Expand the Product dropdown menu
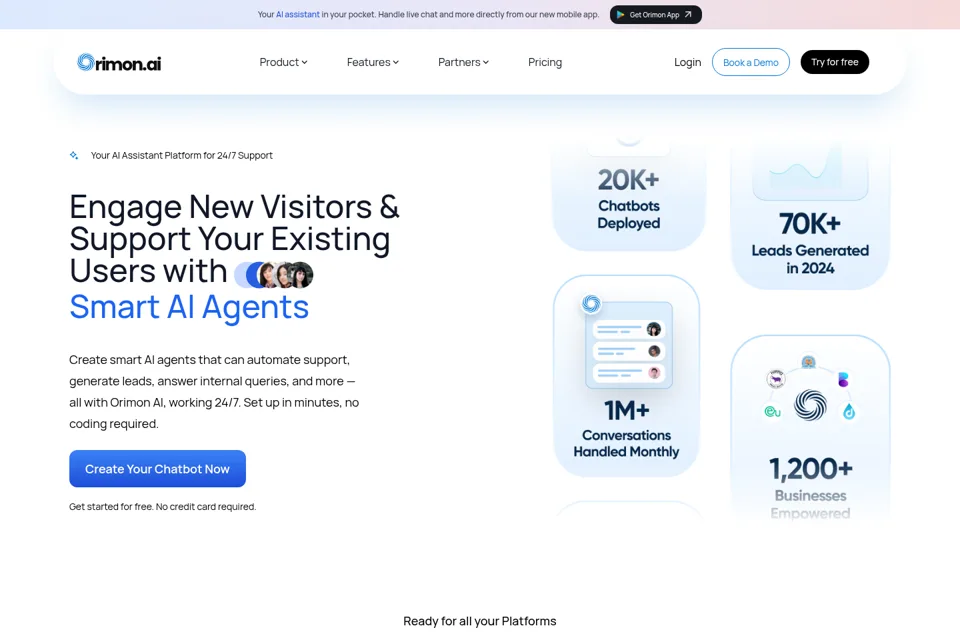The image size is (960, 640). click(x=283, y=62)
